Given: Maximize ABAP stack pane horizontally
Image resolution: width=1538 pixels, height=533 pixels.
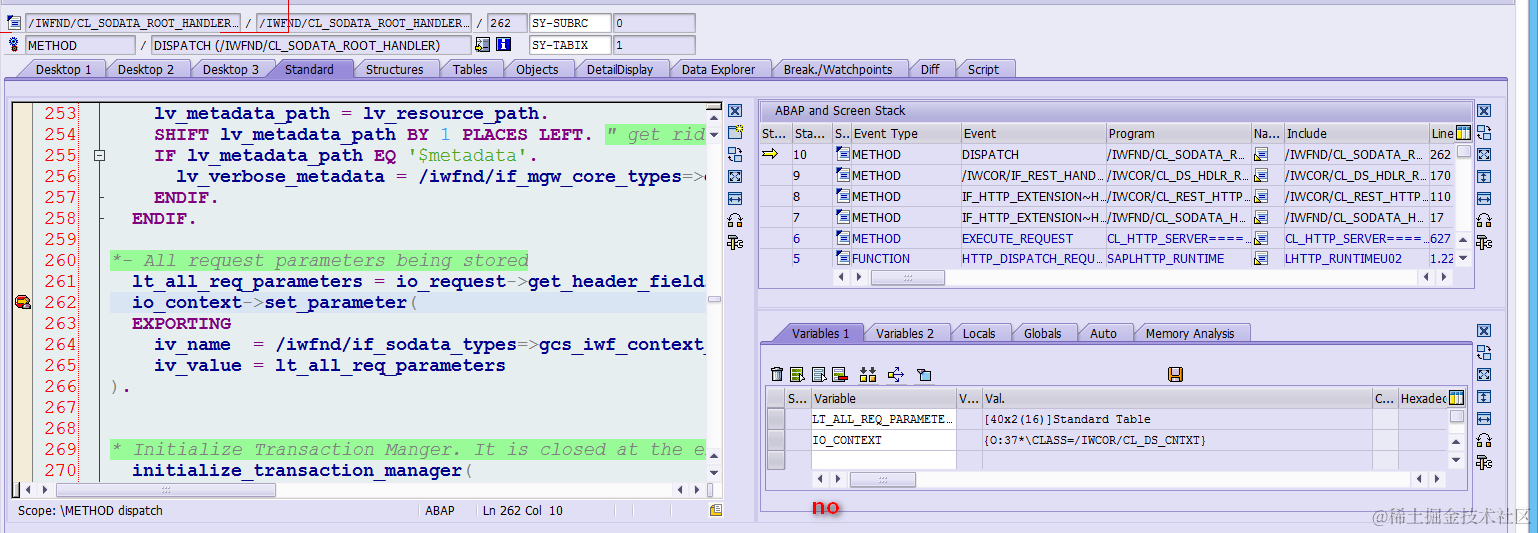Looking at the screenshot, I should pos(1484,198).
